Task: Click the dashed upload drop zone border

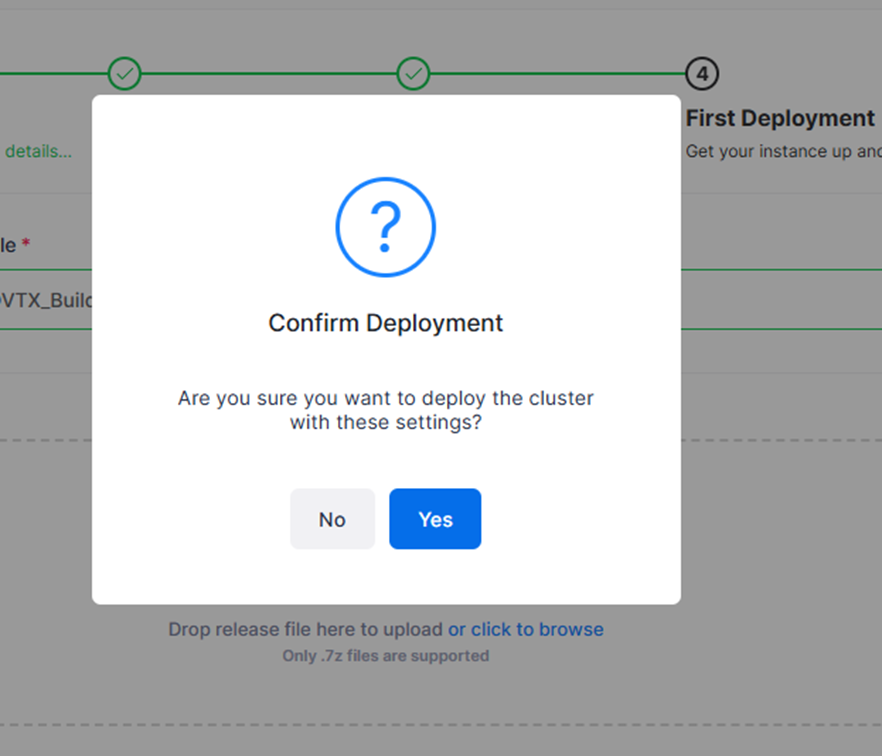Action: tap(780, 440)
